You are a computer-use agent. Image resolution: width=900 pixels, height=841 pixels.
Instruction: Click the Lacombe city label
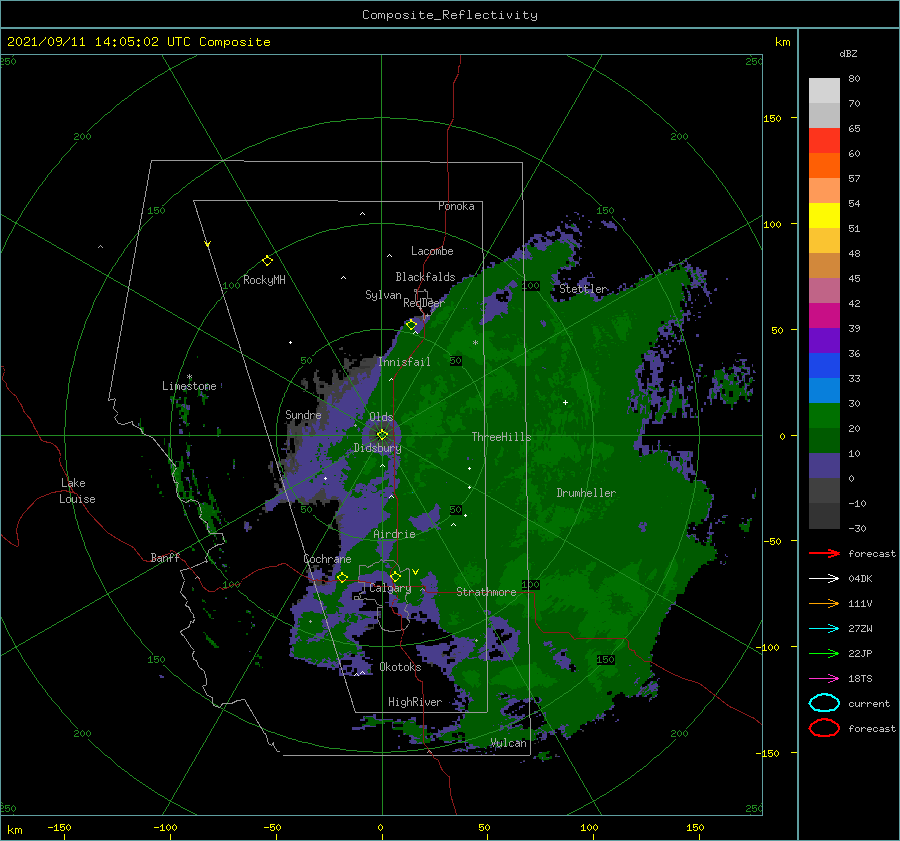(432, 251)
